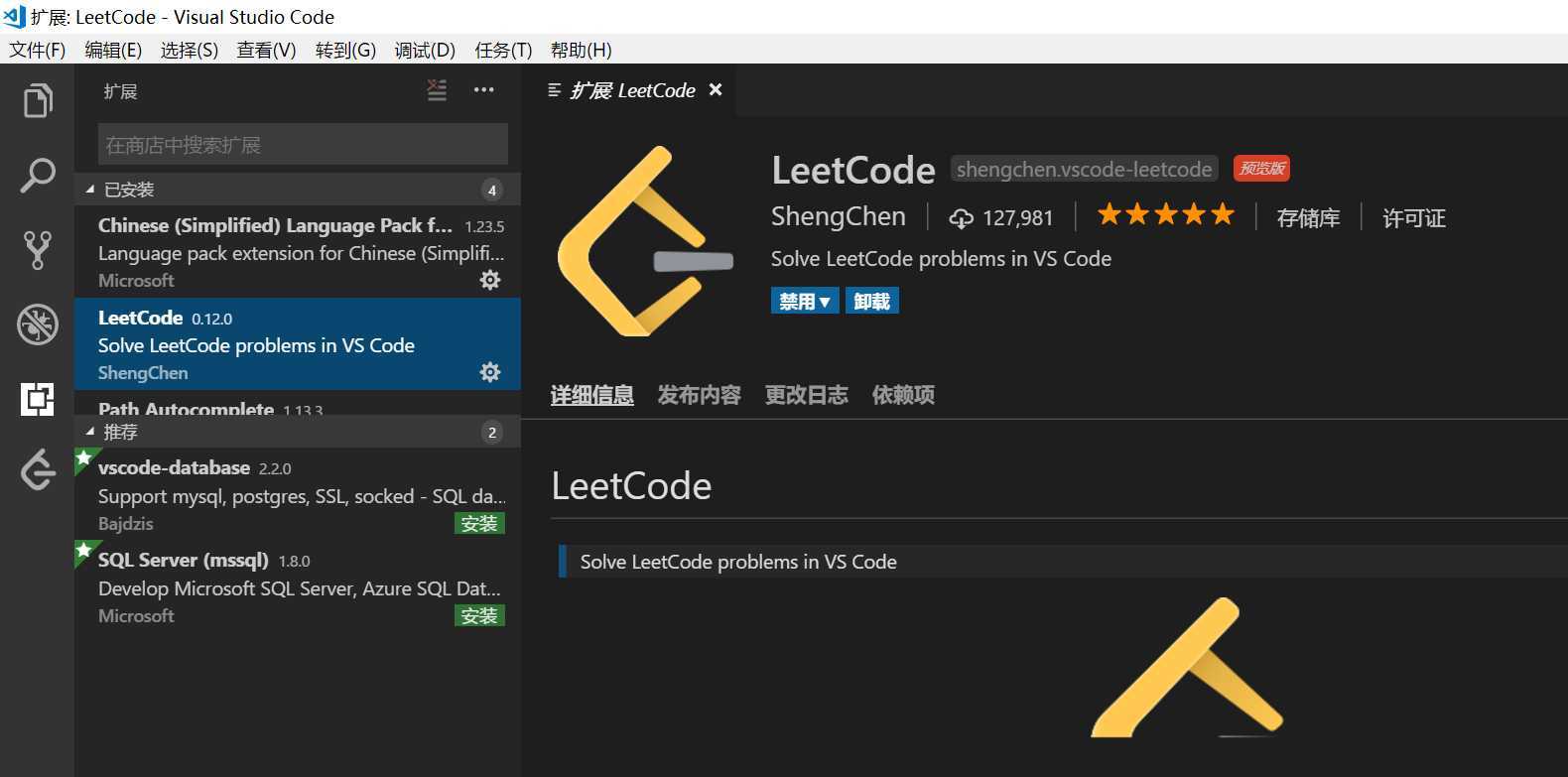Click the installed count badge 4
The image size is (1568, 777).
tap(492, 190)
